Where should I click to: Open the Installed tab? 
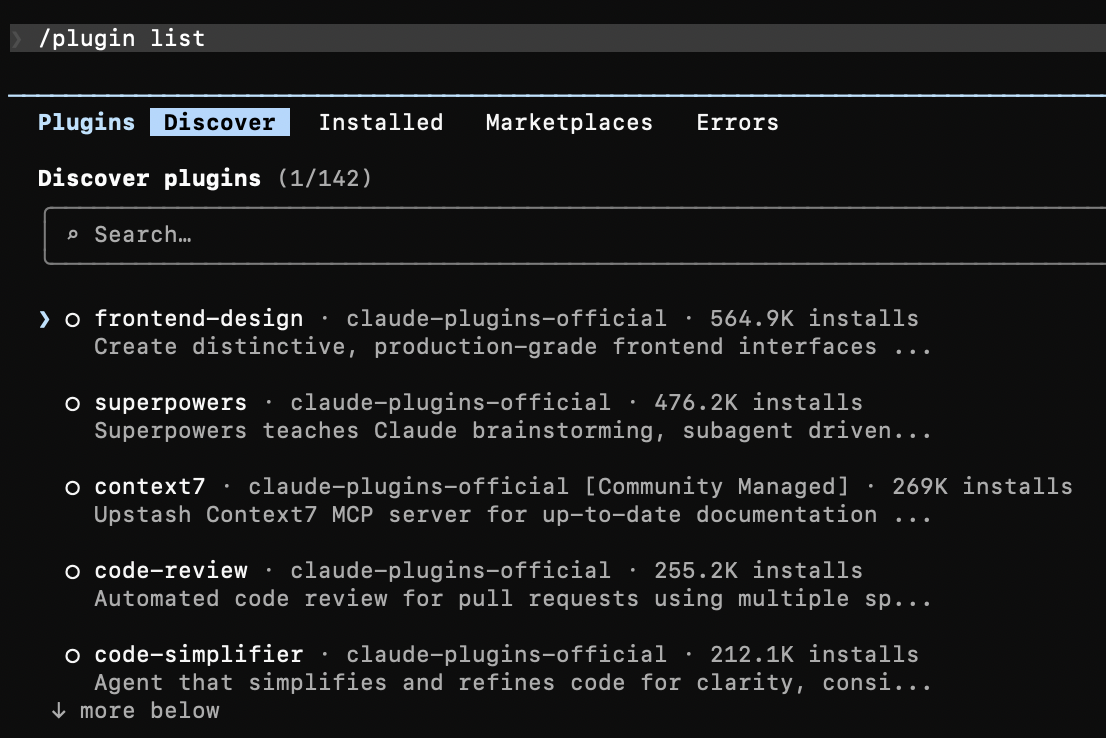(381, 122)
